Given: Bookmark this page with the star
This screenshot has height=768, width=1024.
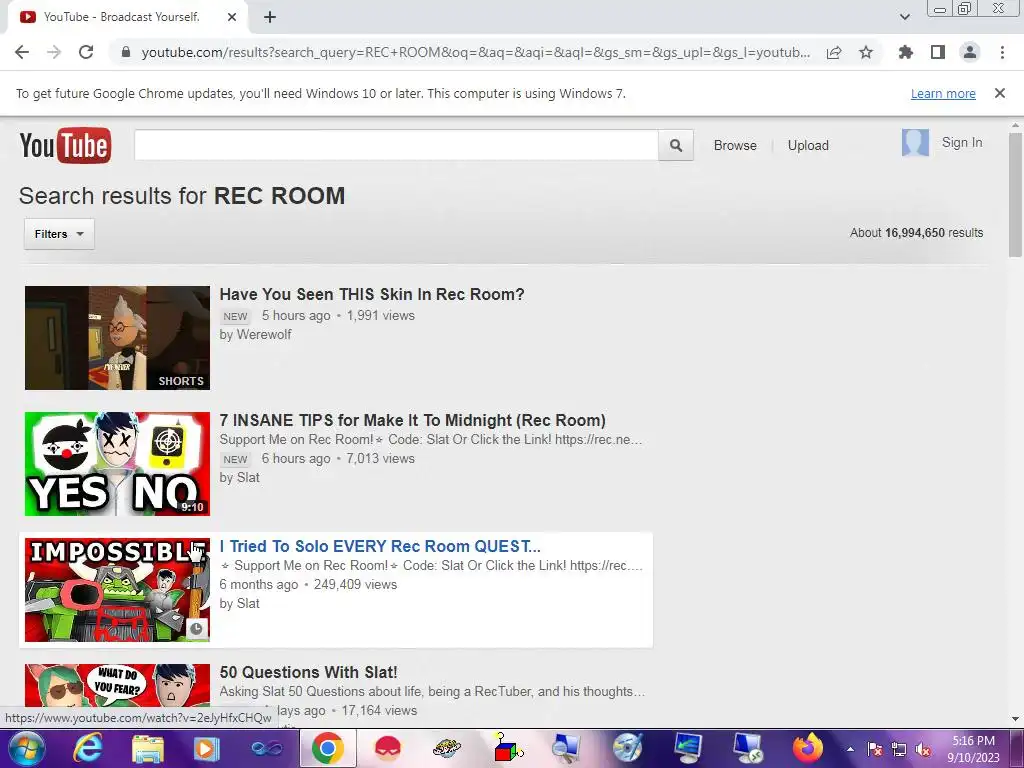Looking at the screenshot, I should tap(866, 52).
